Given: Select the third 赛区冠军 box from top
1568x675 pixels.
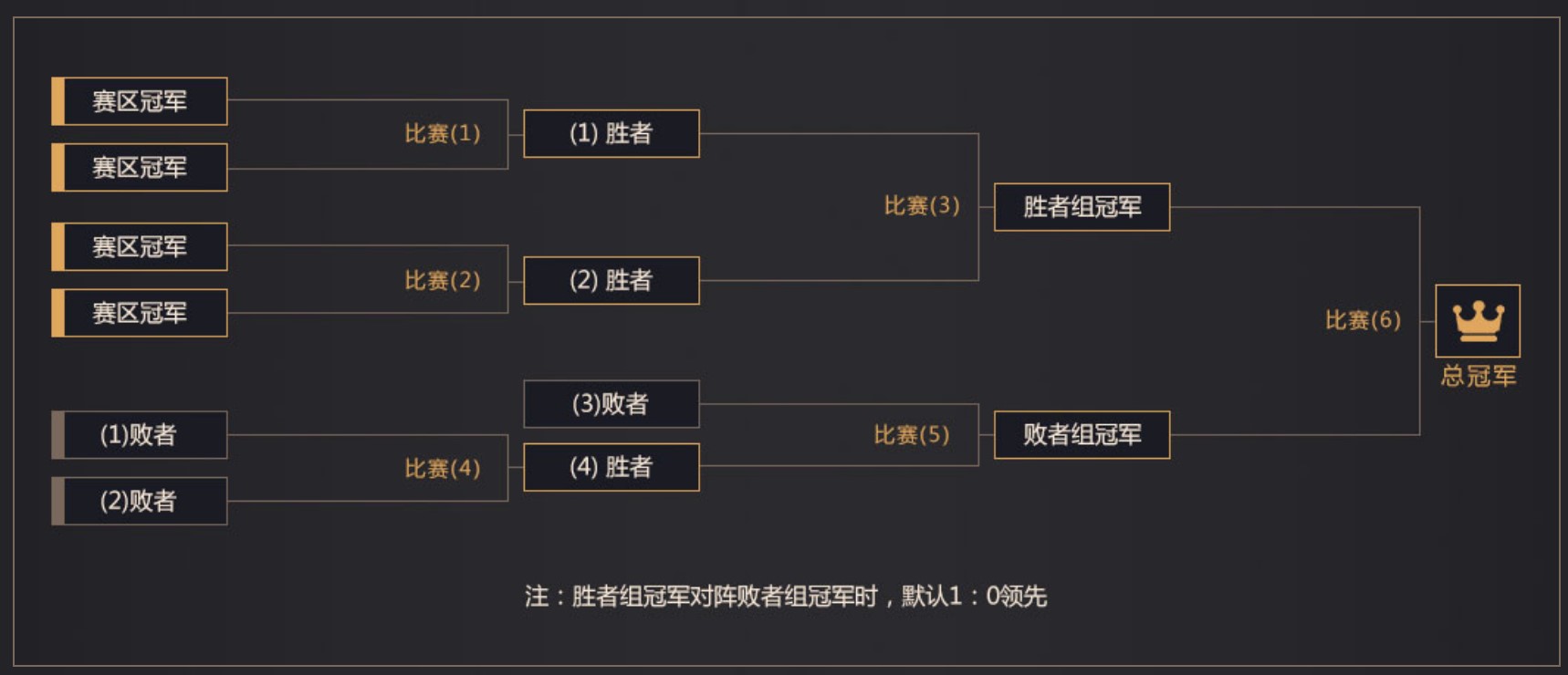Looking at the screenshot, I should [x=140, y=247].
